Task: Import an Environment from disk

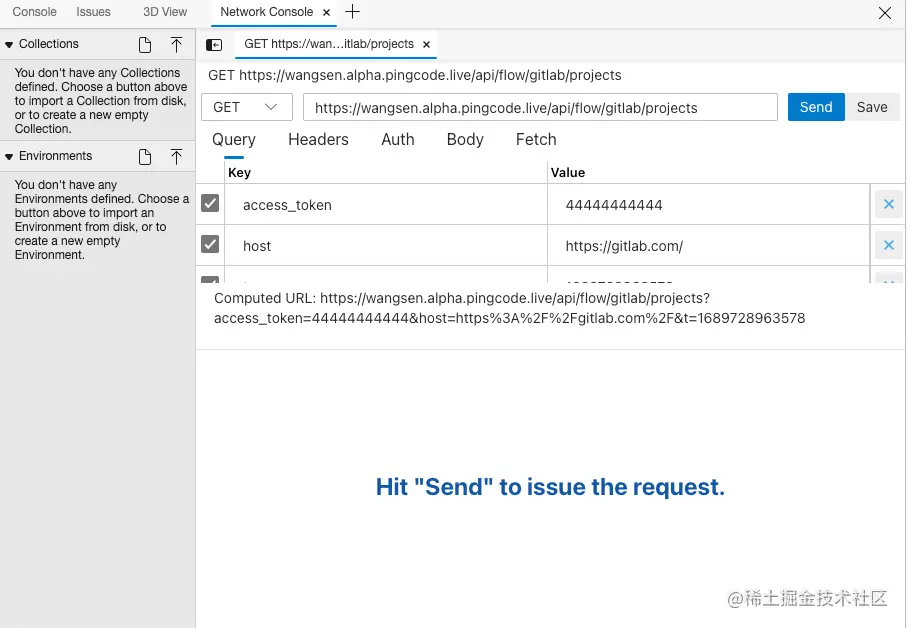Action: click(x=176, y=155)
